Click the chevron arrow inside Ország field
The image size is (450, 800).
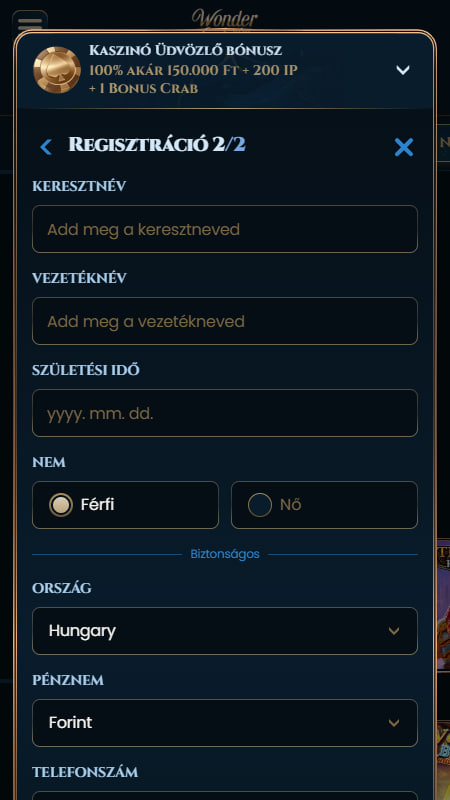coord(393,631)
